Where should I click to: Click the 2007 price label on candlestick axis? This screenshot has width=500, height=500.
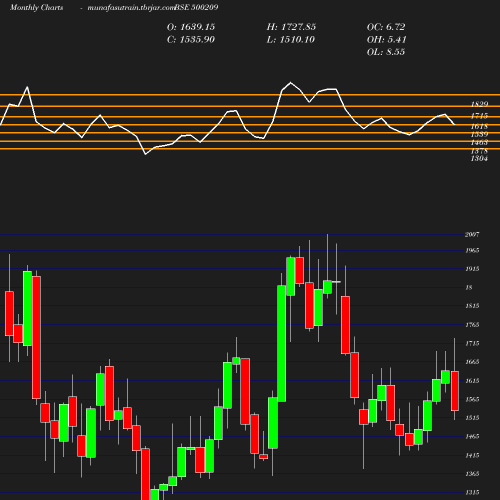(472, 235)
